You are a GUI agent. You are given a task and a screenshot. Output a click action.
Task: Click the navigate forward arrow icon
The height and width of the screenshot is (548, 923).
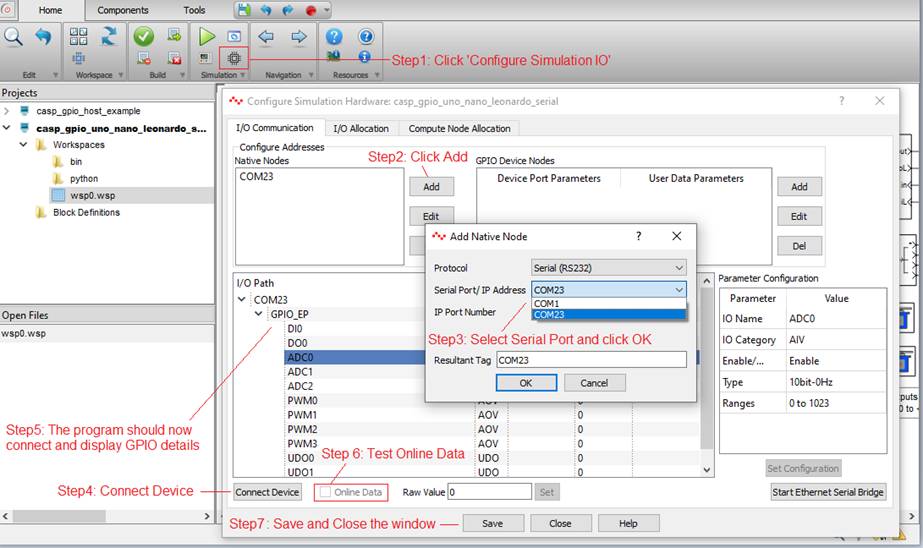[298, 36]
